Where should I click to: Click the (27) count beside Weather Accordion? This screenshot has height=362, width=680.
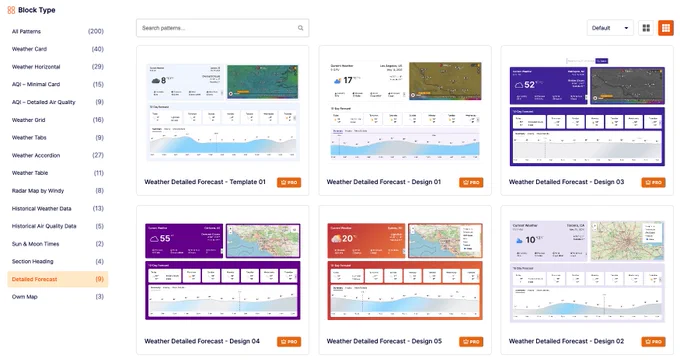pos(98,155)
